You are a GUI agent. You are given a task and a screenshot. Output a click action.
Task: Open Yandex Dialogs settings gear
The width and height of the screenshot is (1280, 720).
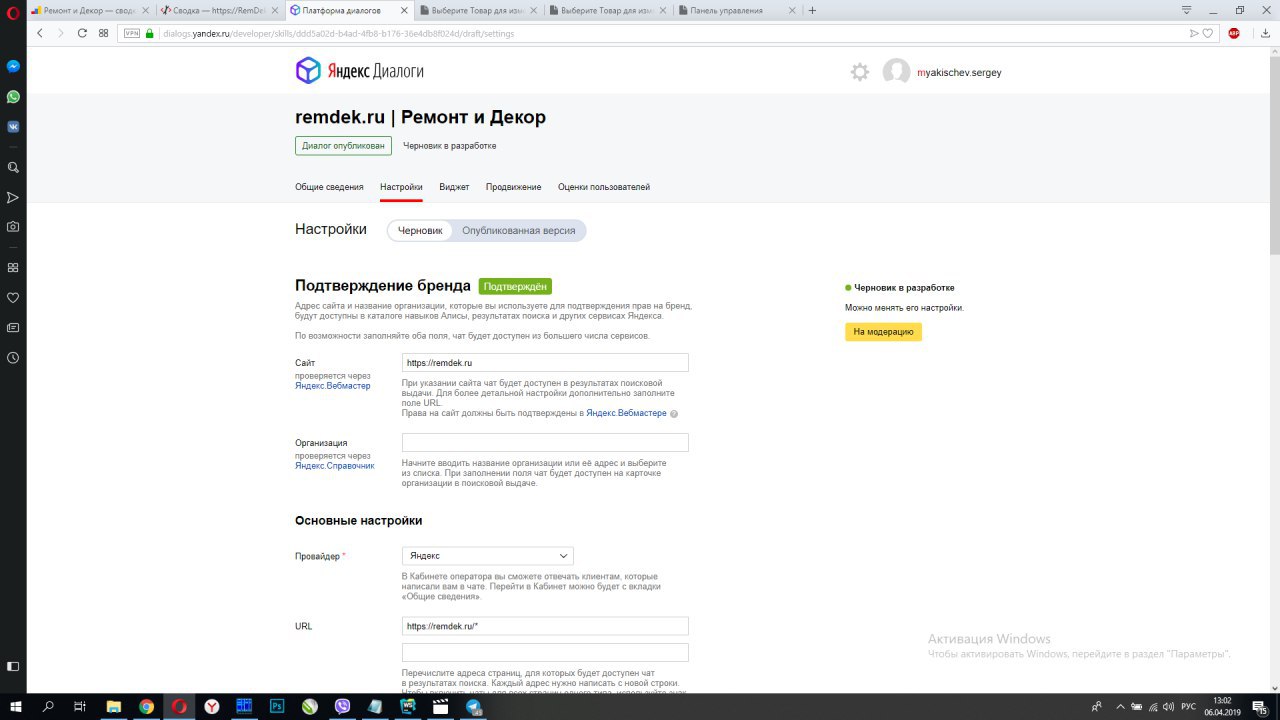click(x=860, y=72)
